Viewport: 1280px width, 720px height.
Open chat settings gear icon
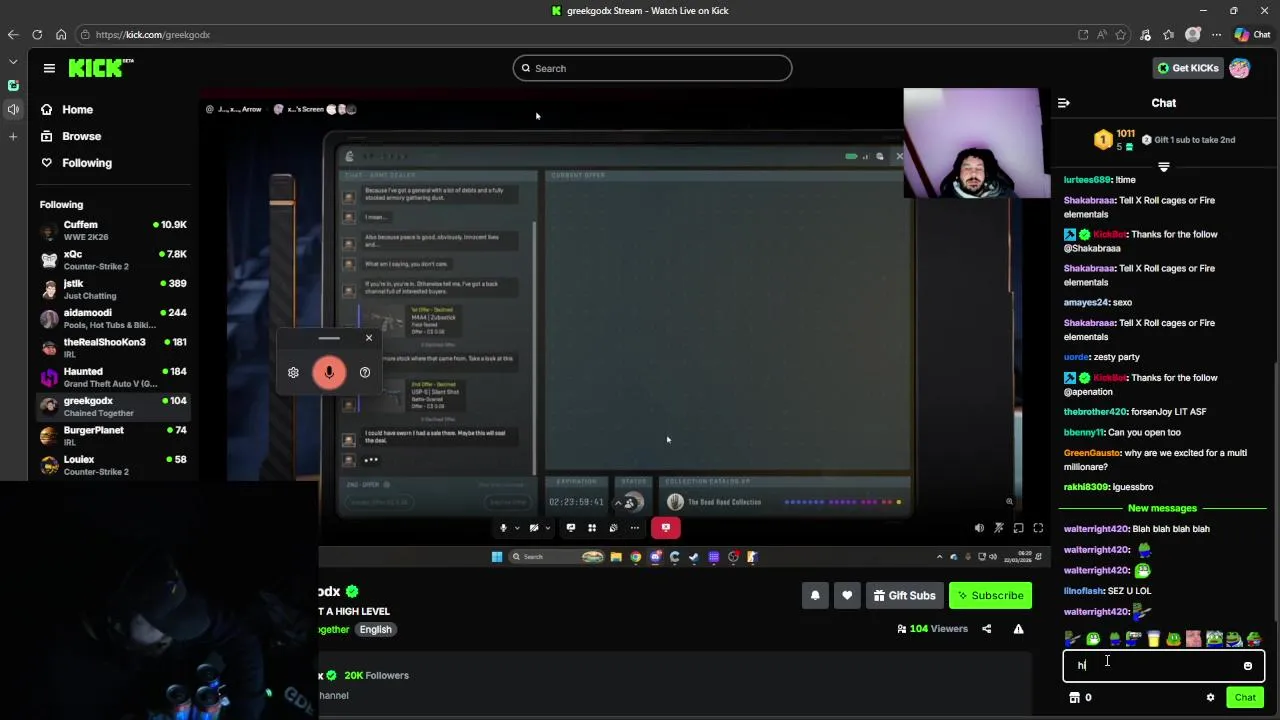coord(1210,698)
